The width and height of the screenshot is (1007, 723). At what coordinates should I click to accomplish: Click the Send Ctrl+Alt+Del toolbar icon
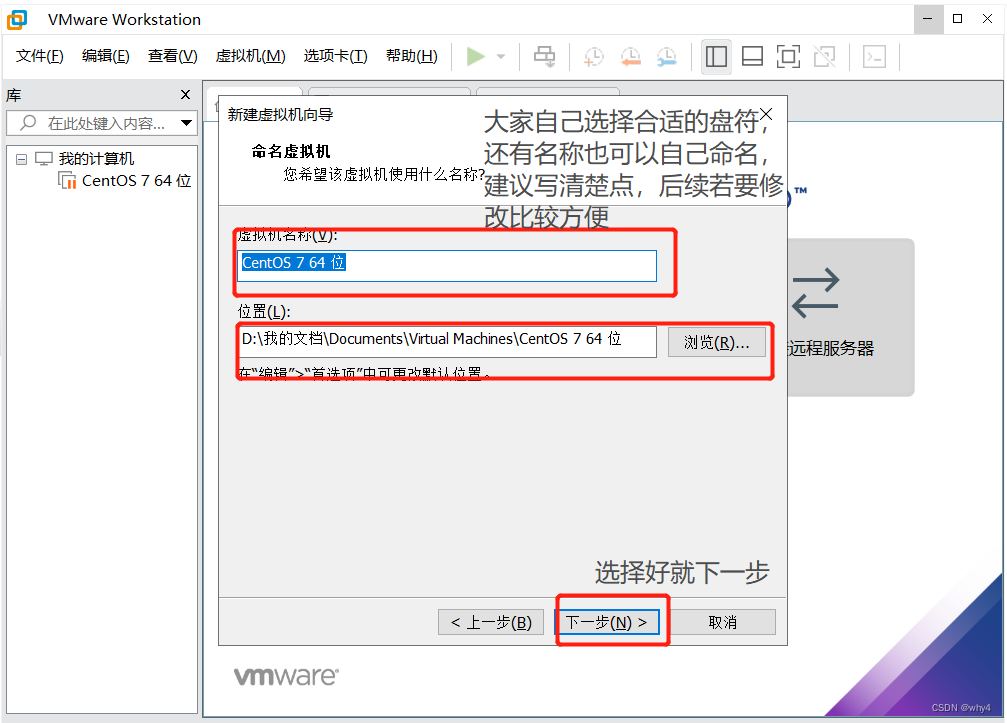545,57
